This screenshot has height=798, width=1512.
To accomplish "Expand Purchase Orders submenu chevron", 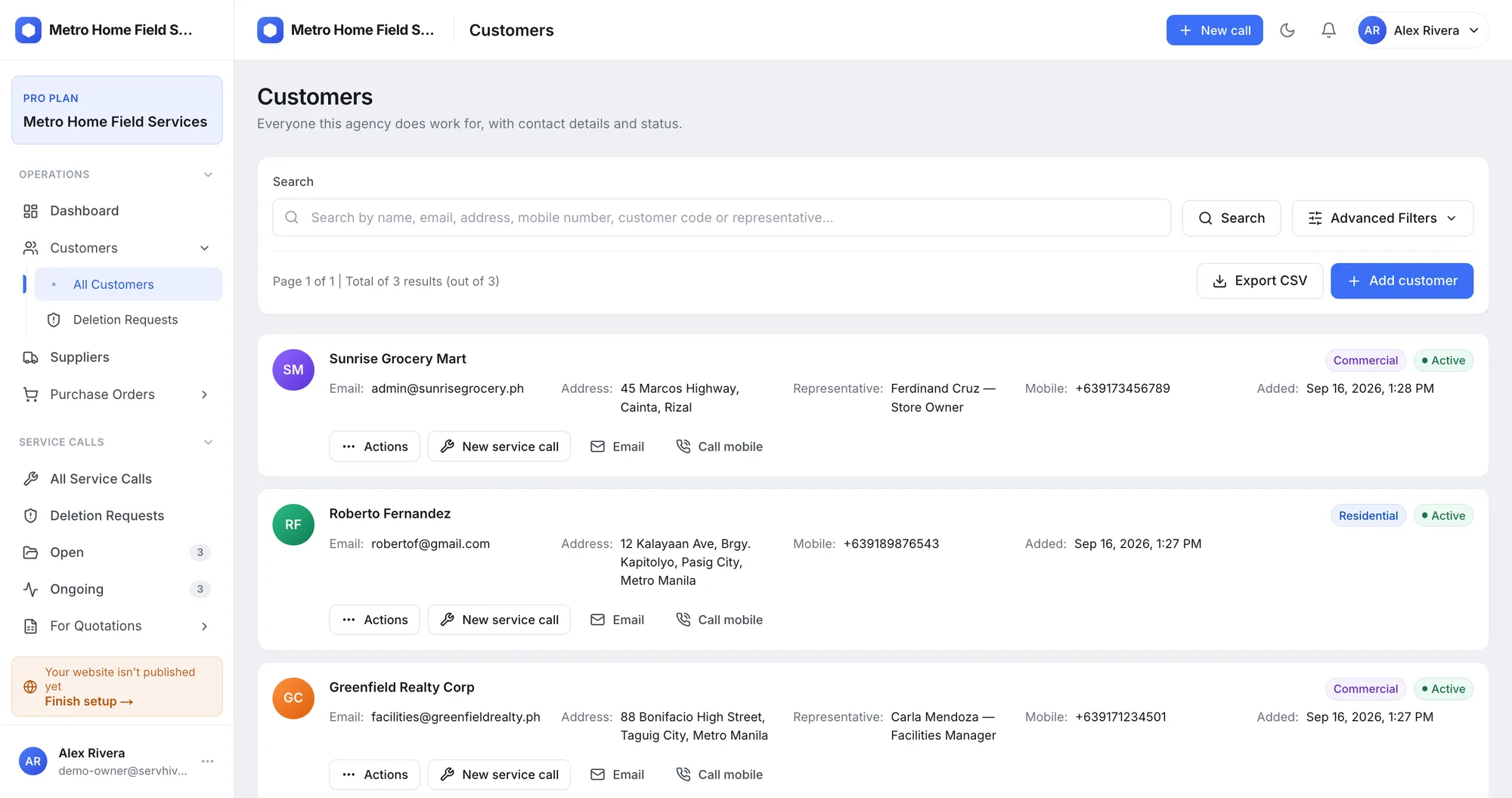I will click(204, 394).
